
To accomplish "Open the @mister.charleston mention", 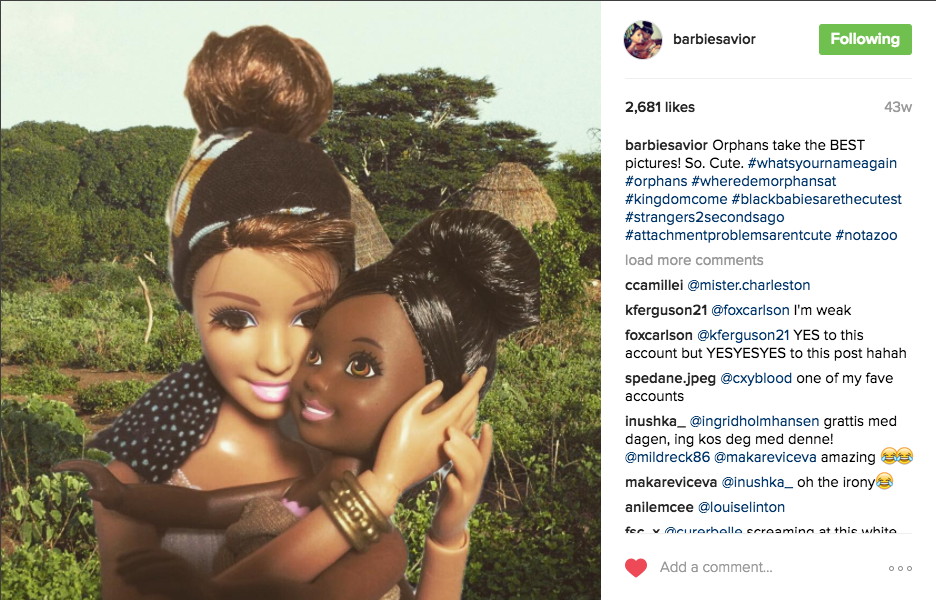I will (x=749, y=285).
